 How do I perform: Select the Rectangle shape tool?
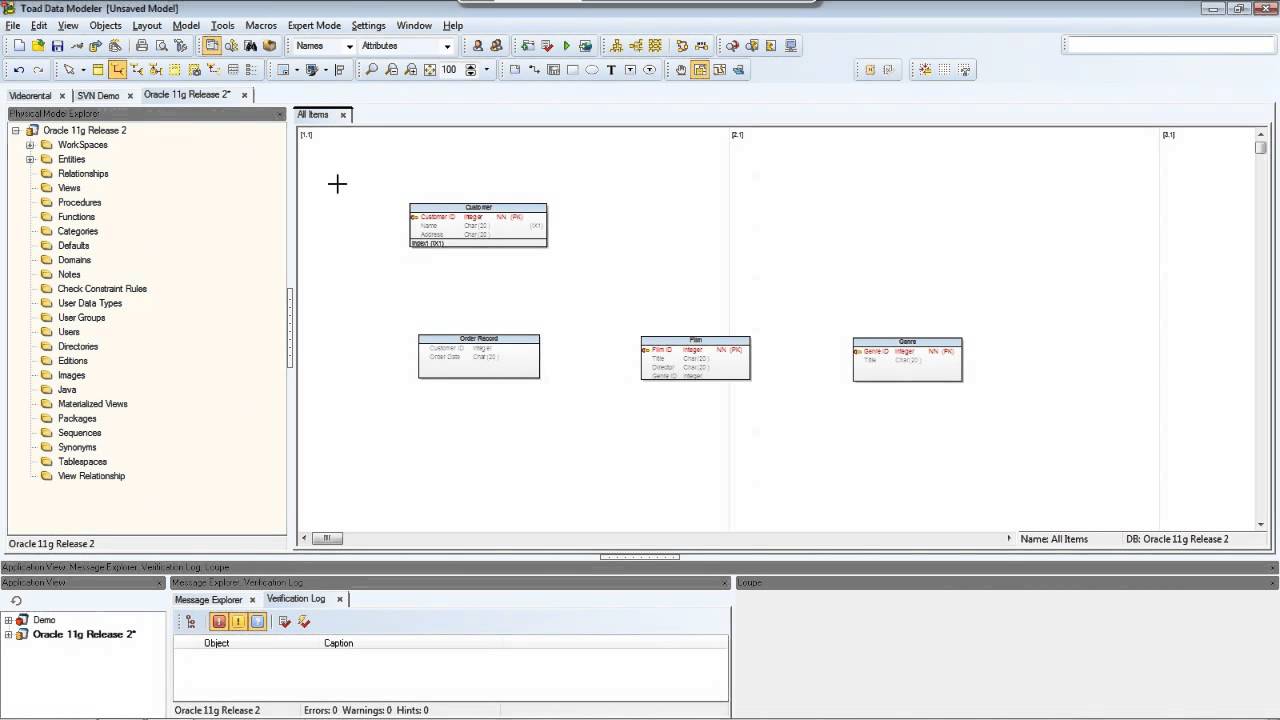573,70
